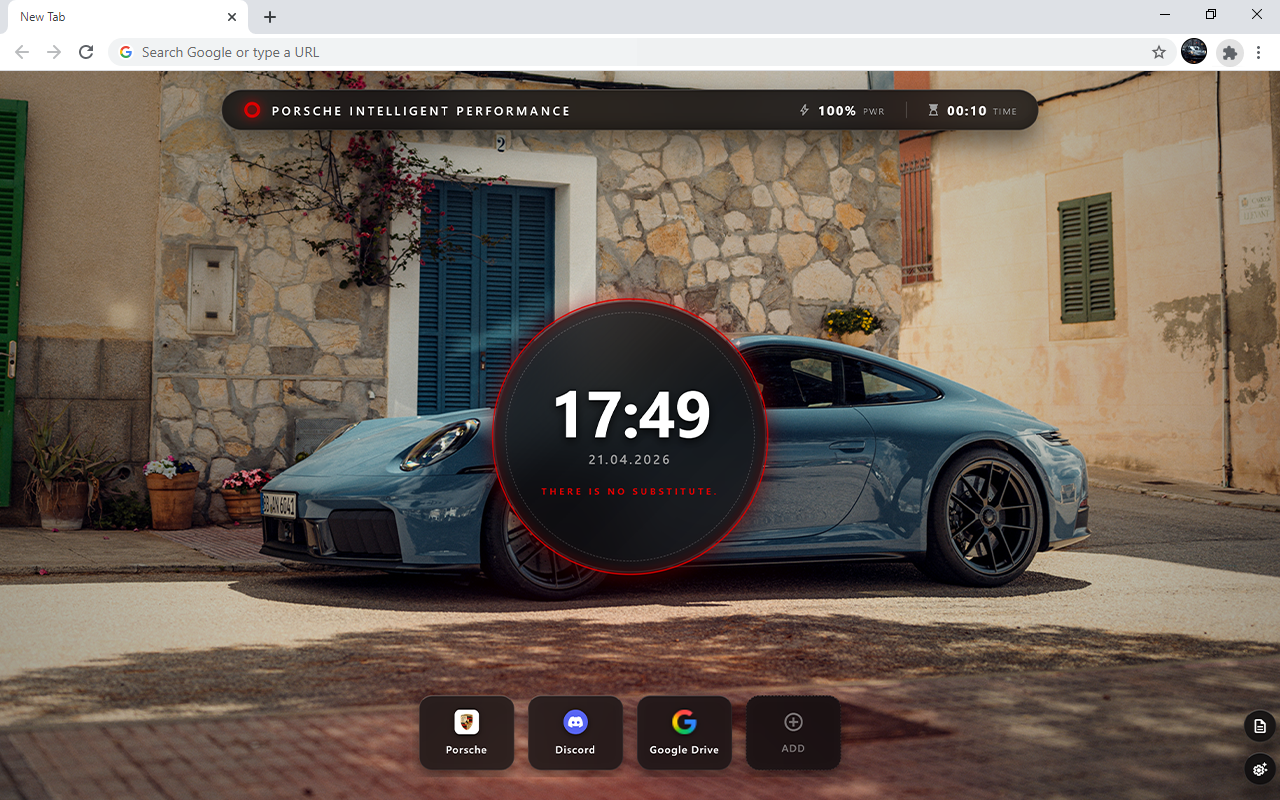Click the Google logo in address bar
The image size is (1280, 800).
[x=126, y=52]
